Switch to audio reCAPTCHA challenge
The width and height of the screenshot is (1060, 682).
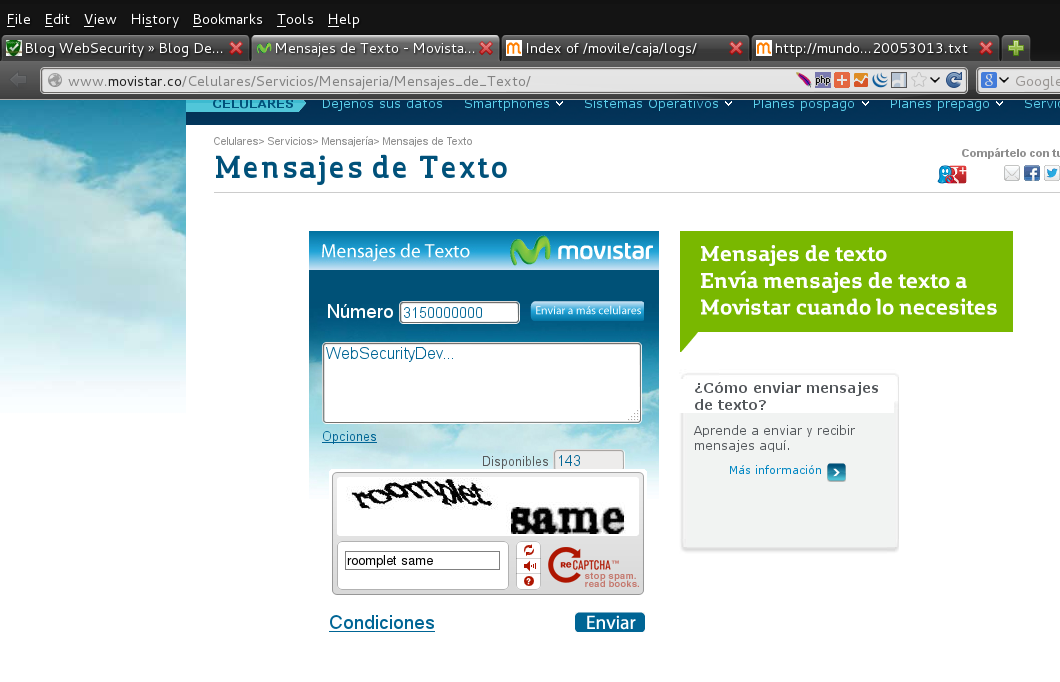click(529, 566)
